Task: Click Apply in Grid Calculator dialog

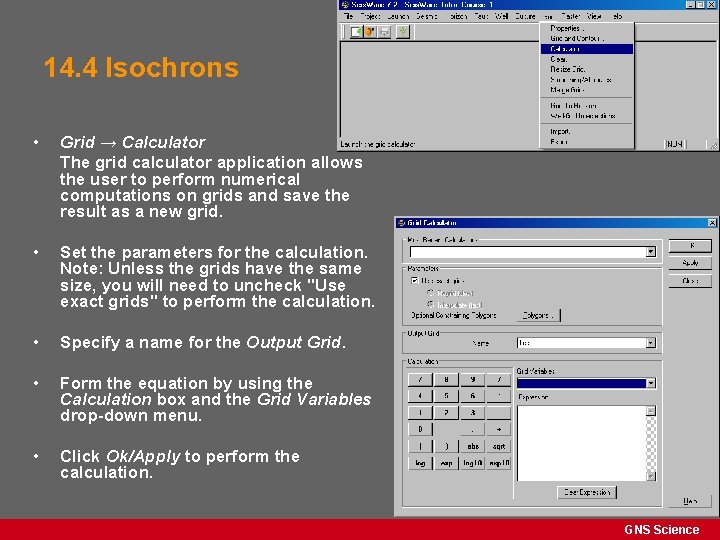Action: (690, 263)
